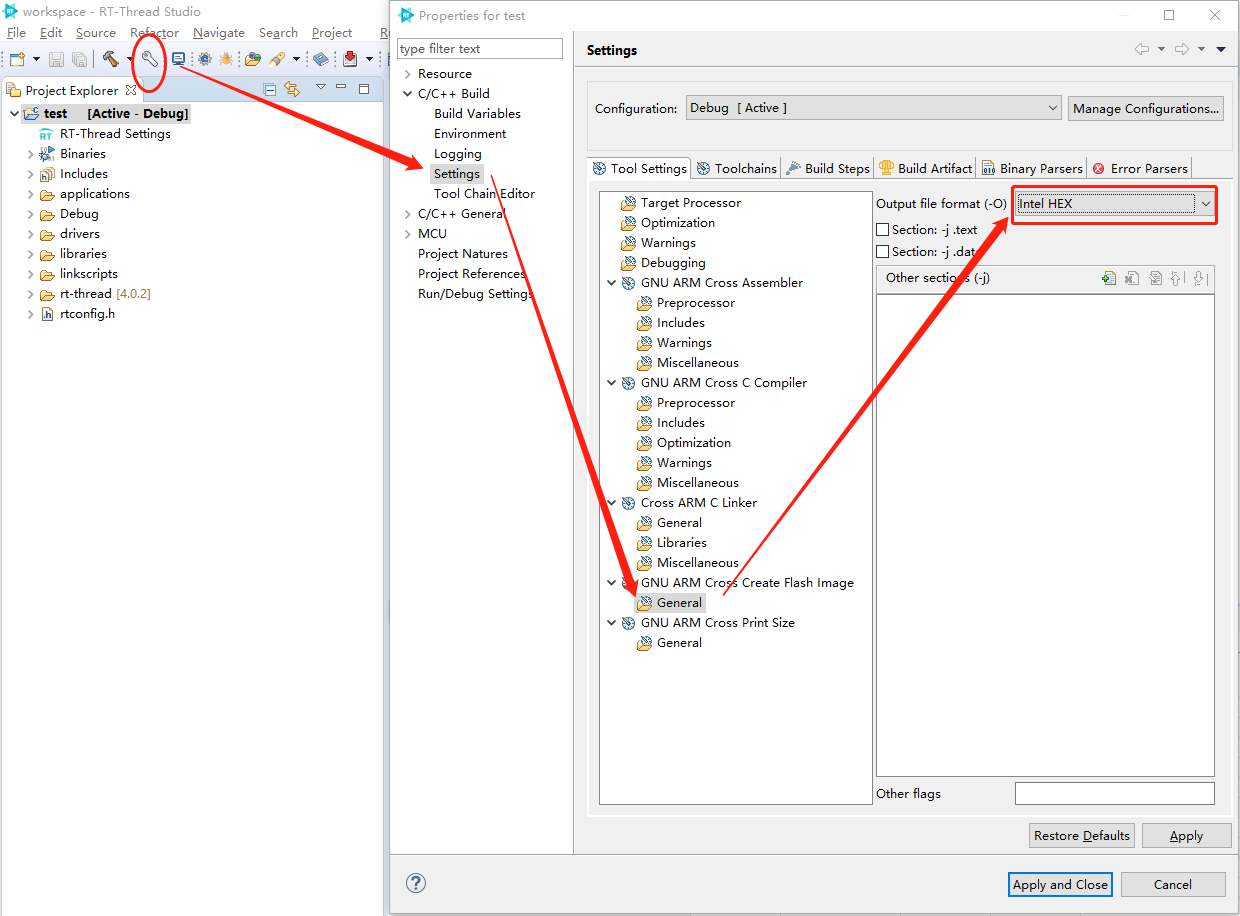The image size is (1240, 916).
Task: Collapse GNU ARM Cross Assembler node
Action: pyautogui.click(x=612, y=283)
